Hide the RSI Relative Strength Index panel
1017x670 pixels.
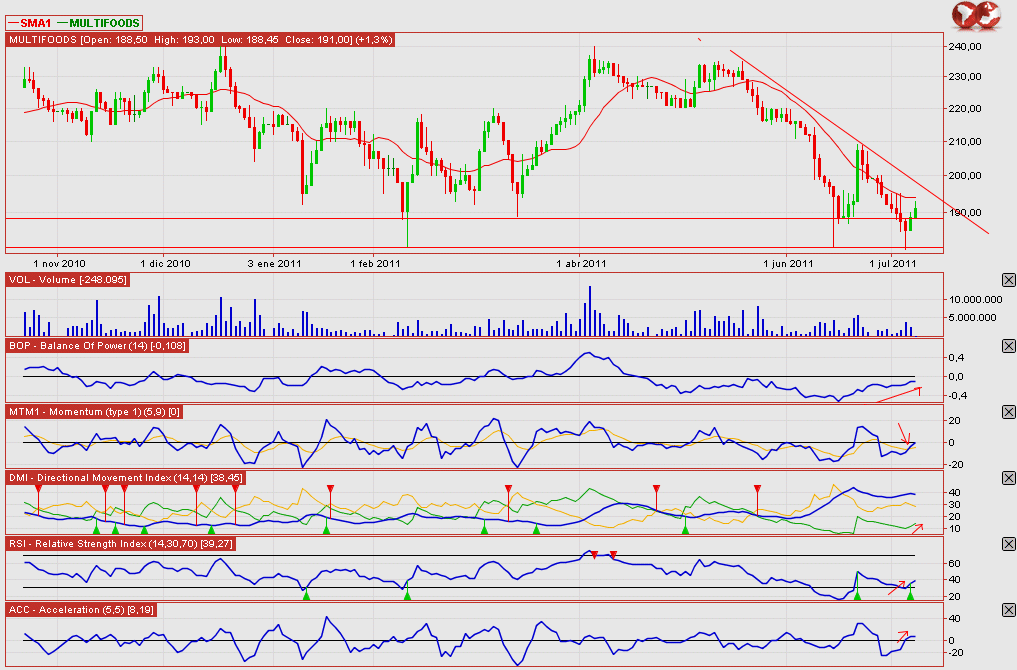1008,544
